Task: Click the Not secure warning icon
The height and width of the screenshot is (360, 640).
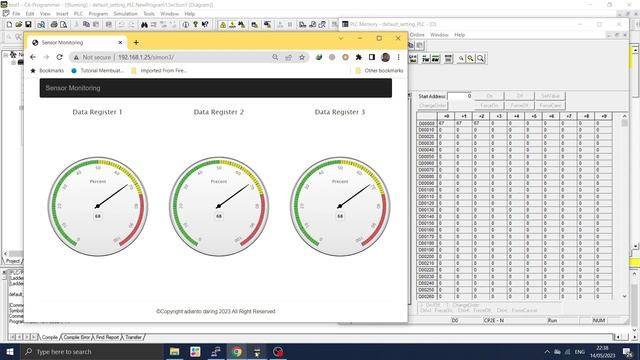Action: point(76,58)
